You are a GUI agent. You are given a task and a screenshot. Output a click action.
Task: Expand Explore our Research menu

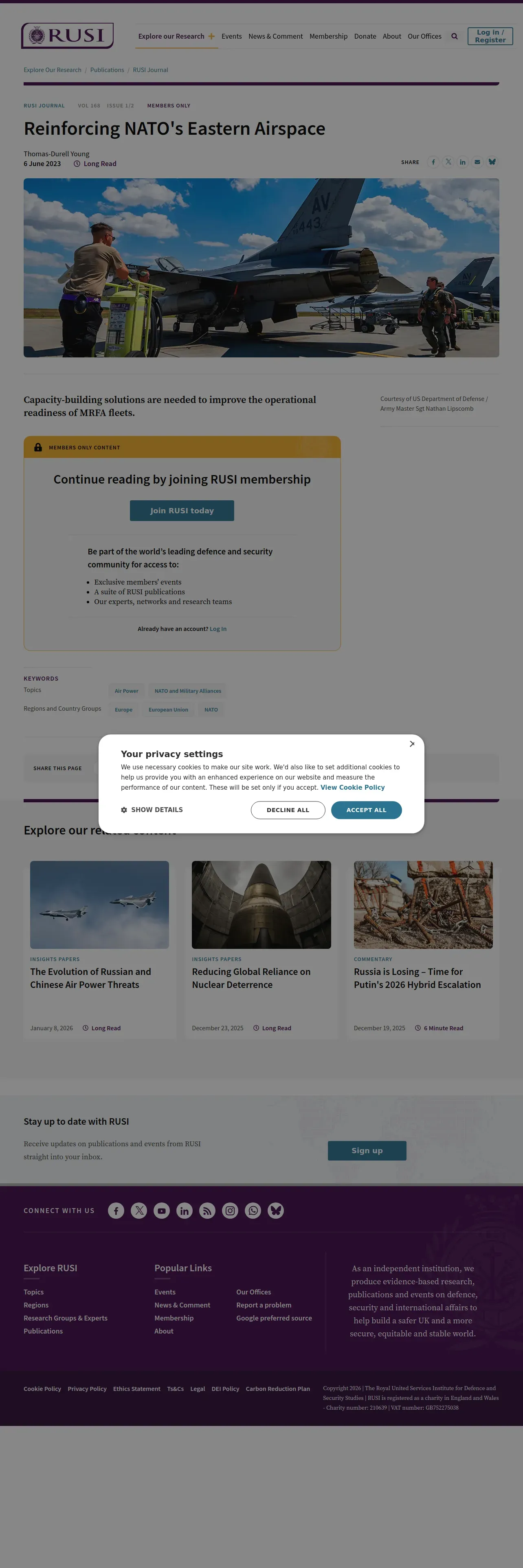point(176,37)
